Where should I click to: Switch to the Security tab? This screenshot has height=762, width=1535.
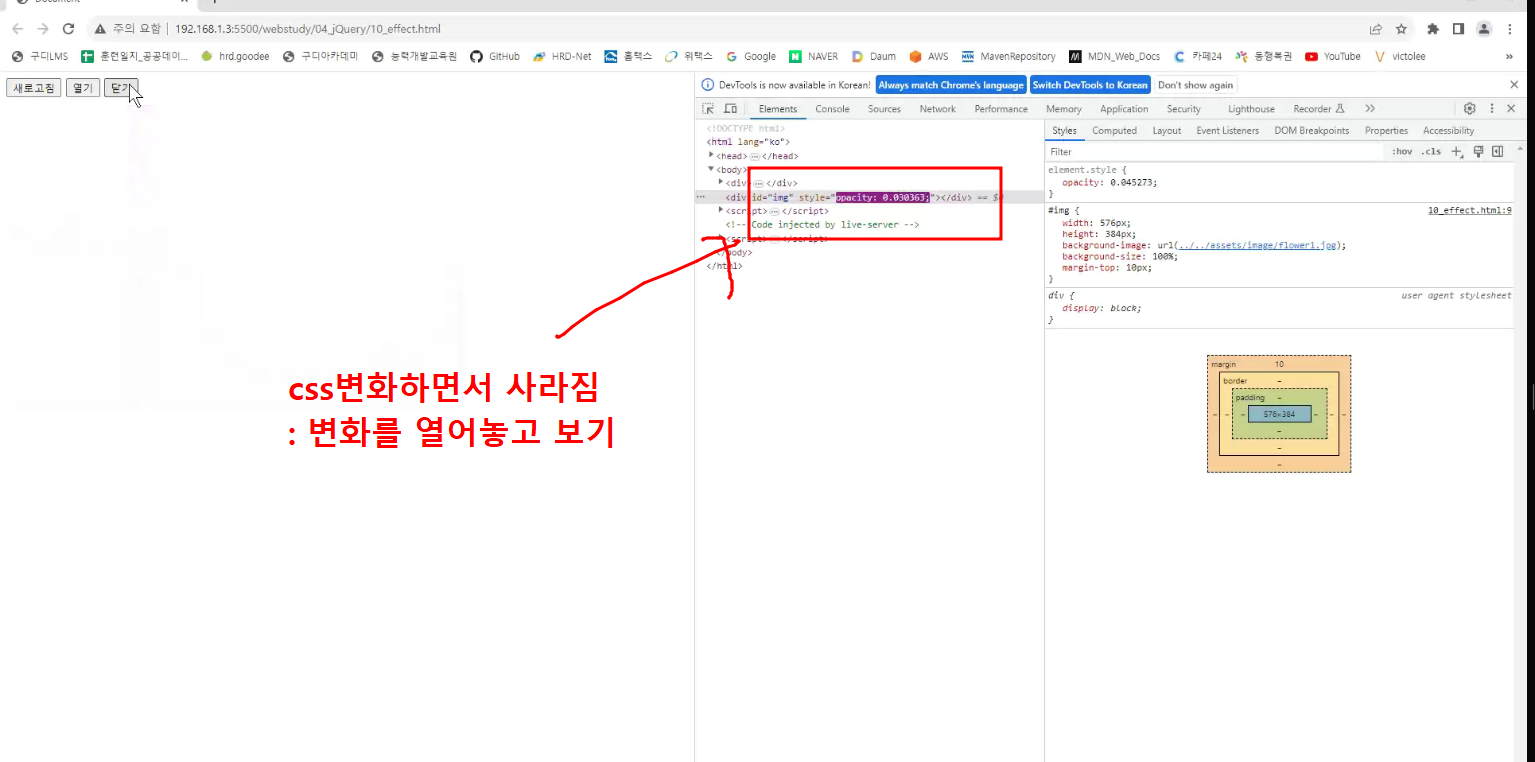tap(1183, 109)
